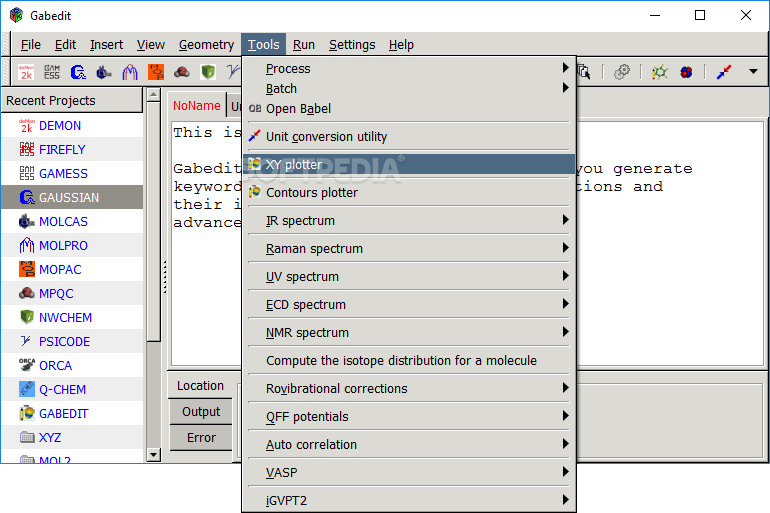
Task: Expand the ECD spectrum submenu
Action: click(x=409, y=304)
